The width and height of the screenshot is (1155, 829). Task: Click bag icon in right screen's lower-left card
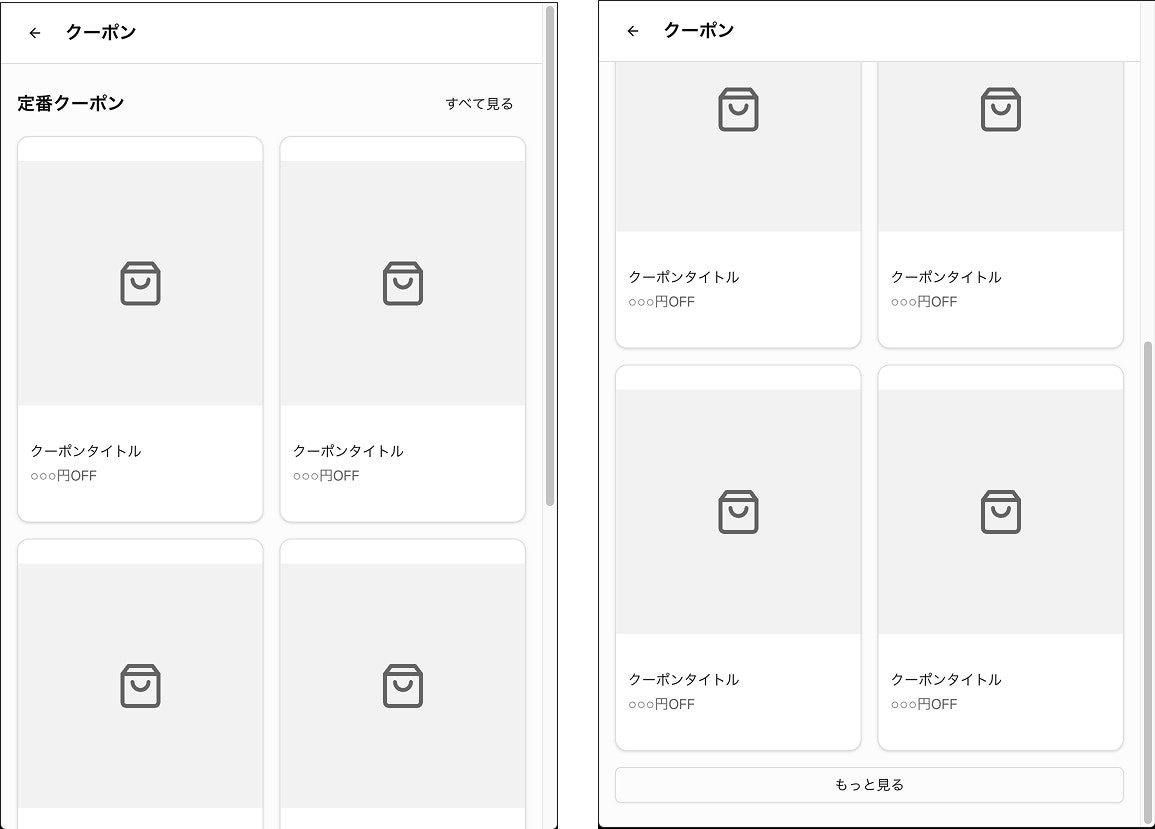(738, 511)
